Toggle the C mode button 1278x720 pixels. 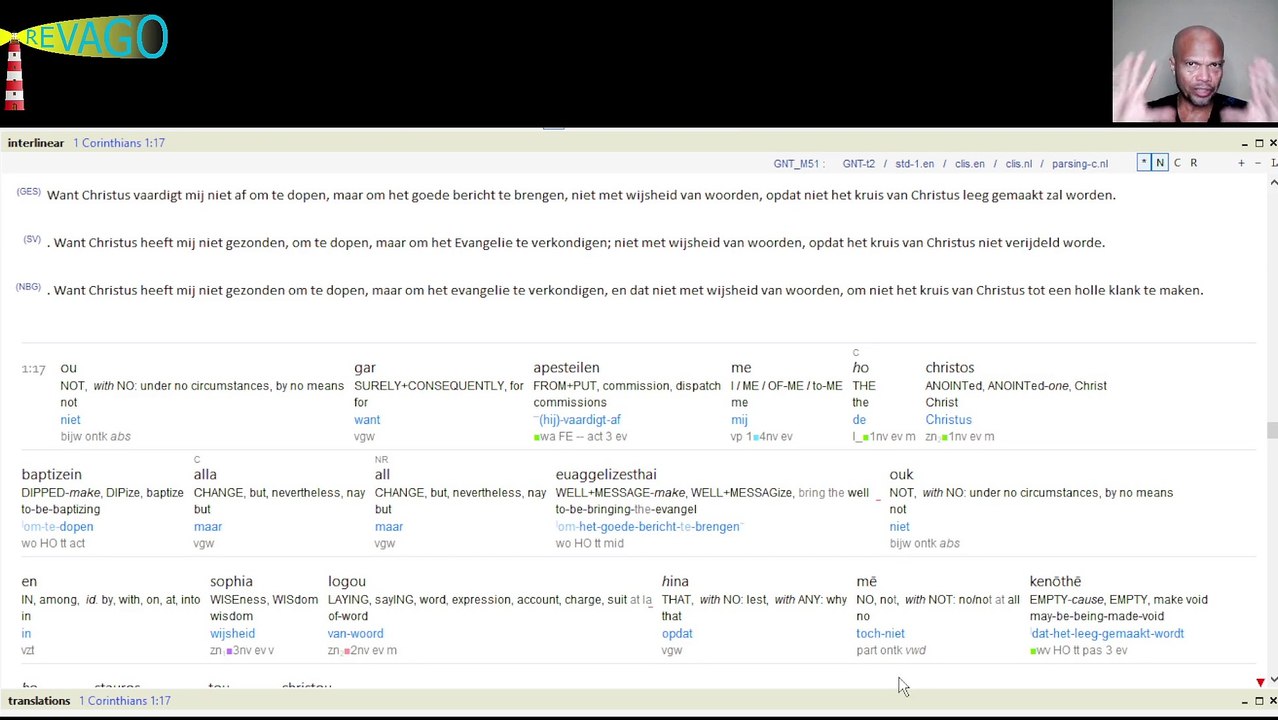coord(1177,163)
